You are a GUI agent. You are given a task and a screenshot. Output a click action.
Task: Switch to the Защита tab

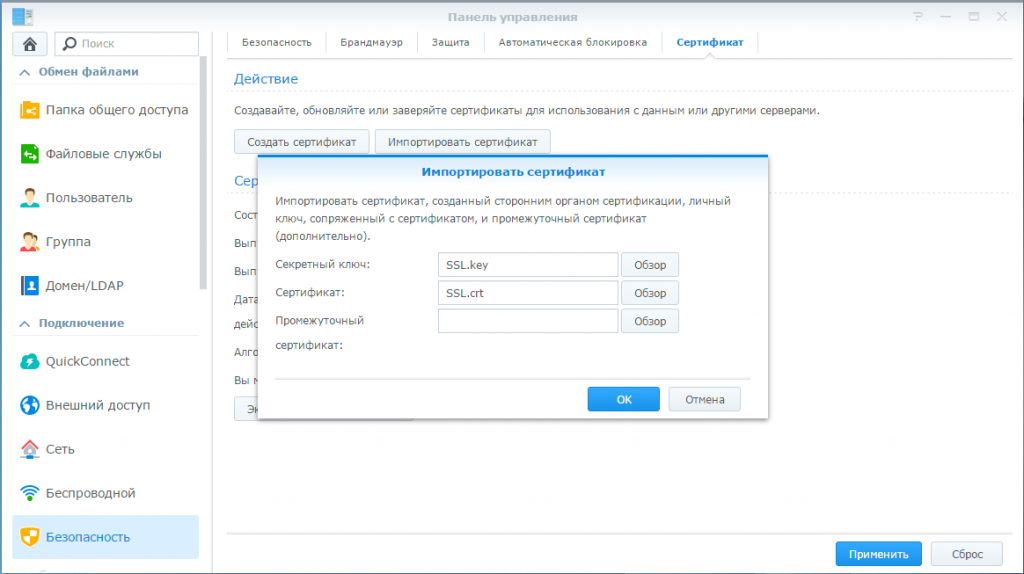tap(450, 43)
